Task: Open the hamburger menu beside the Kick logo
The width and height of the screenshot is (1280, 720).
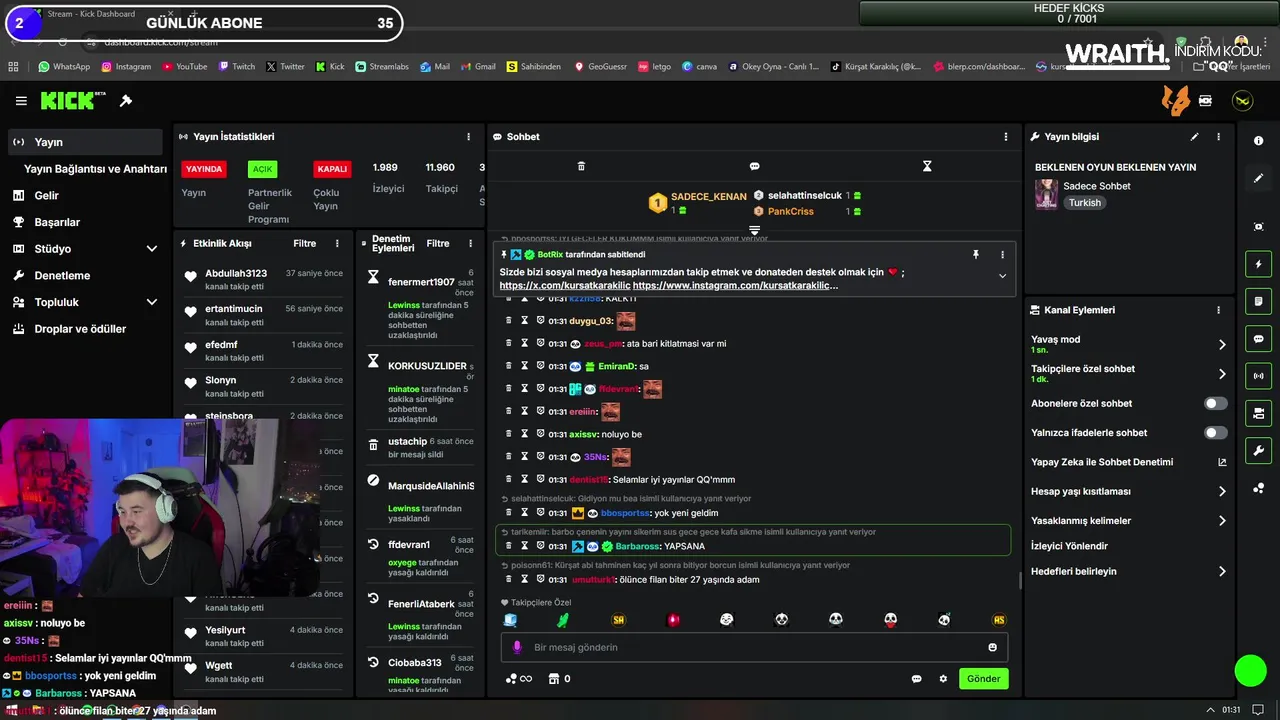Action: click(21, 101)
